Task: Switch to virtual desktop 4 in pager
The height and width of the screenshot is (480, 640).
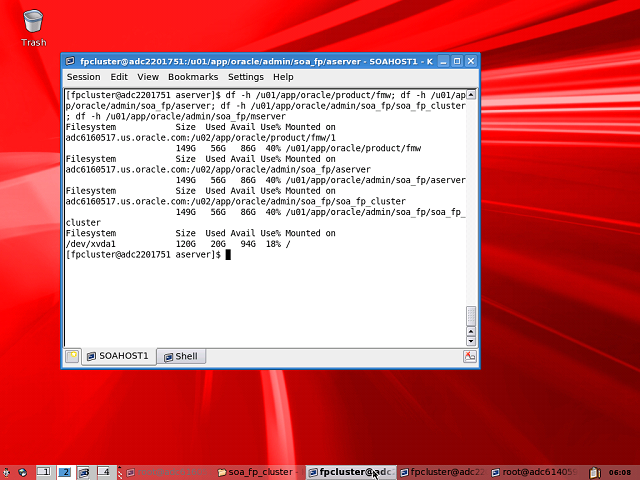Action: [x=106, y=472]
